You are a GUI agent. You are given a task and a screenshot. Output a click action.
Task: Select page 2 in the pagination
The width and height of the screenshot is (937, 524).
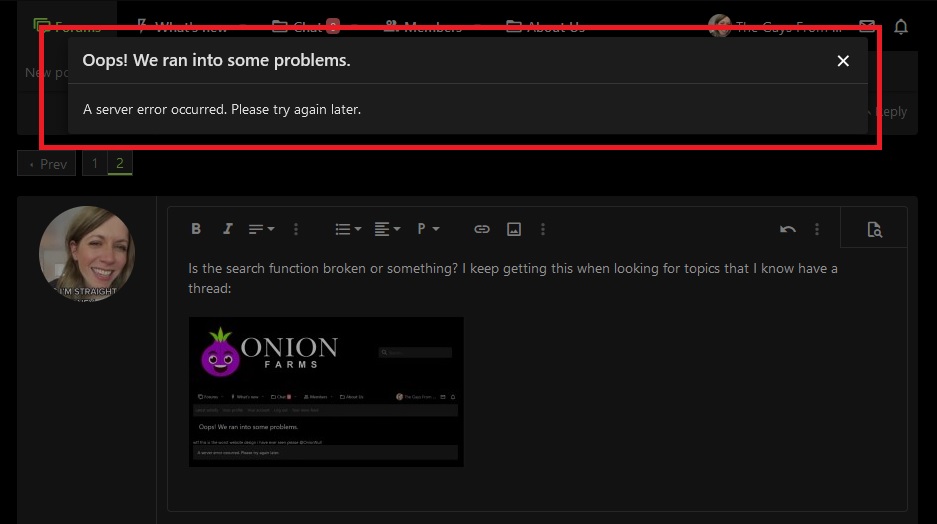(120, 163)
